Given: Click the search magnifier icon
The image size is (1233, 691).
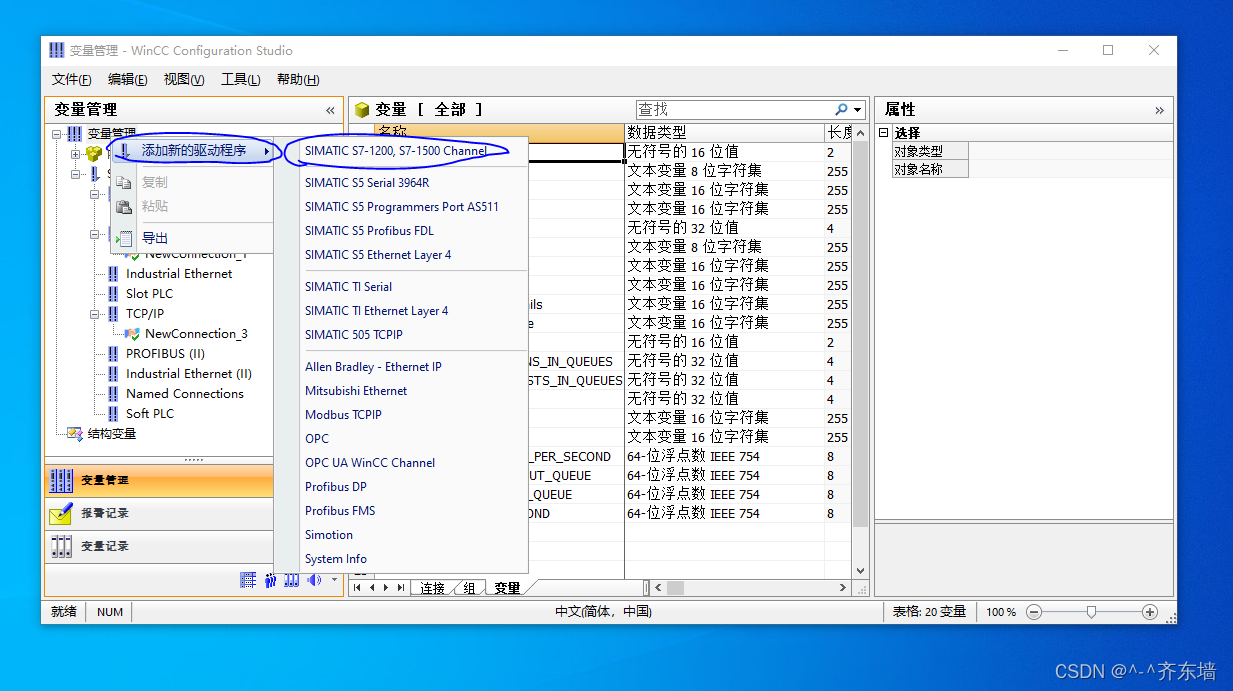Looking at the screenshot, I should click(x=842, y=109).
